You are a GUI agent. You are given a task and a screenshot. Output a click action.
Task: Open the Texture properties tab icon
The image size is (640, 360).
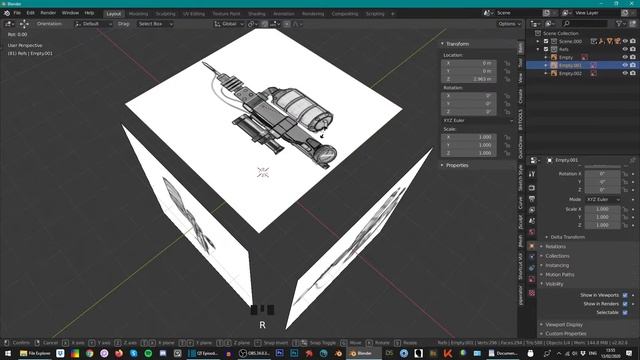point(531,293)
